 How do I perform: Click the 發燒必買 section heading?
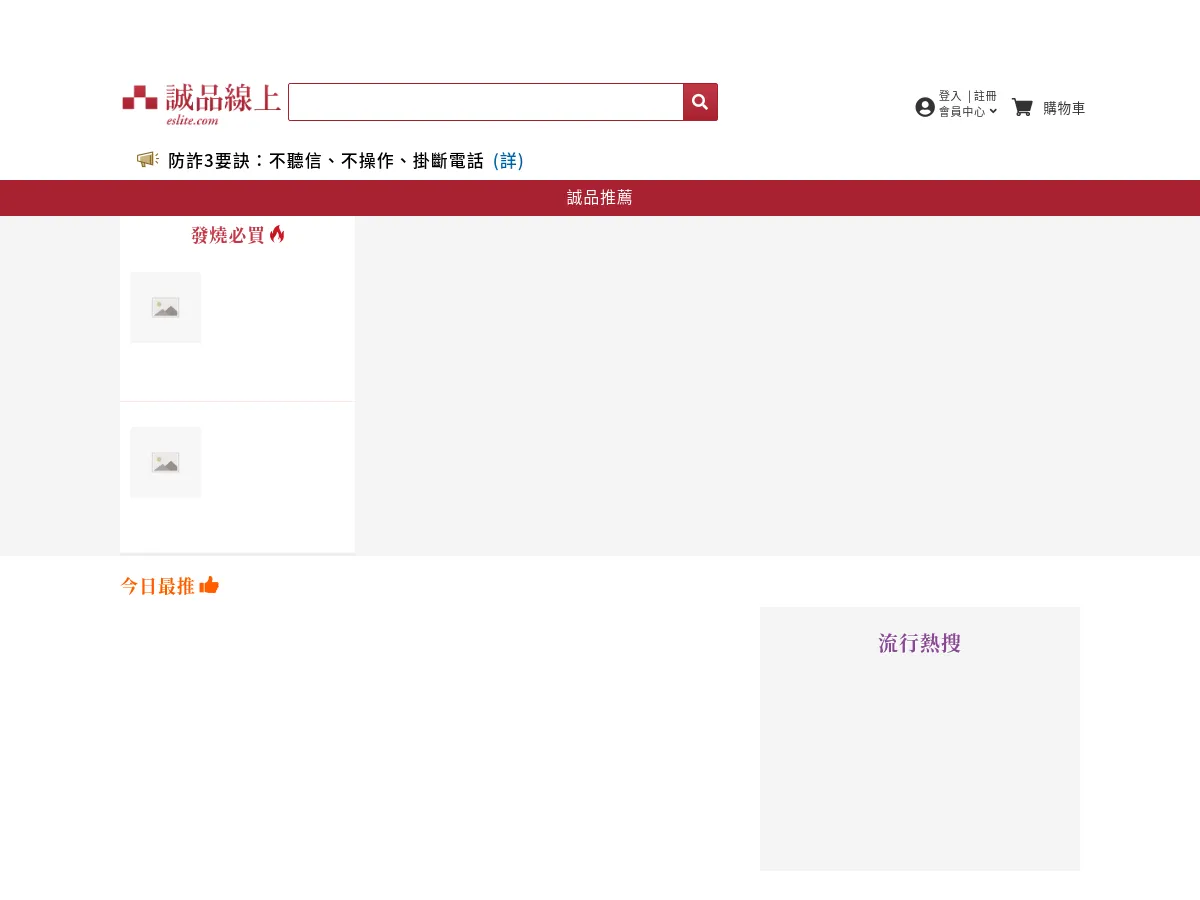click(x=228, y=235)
